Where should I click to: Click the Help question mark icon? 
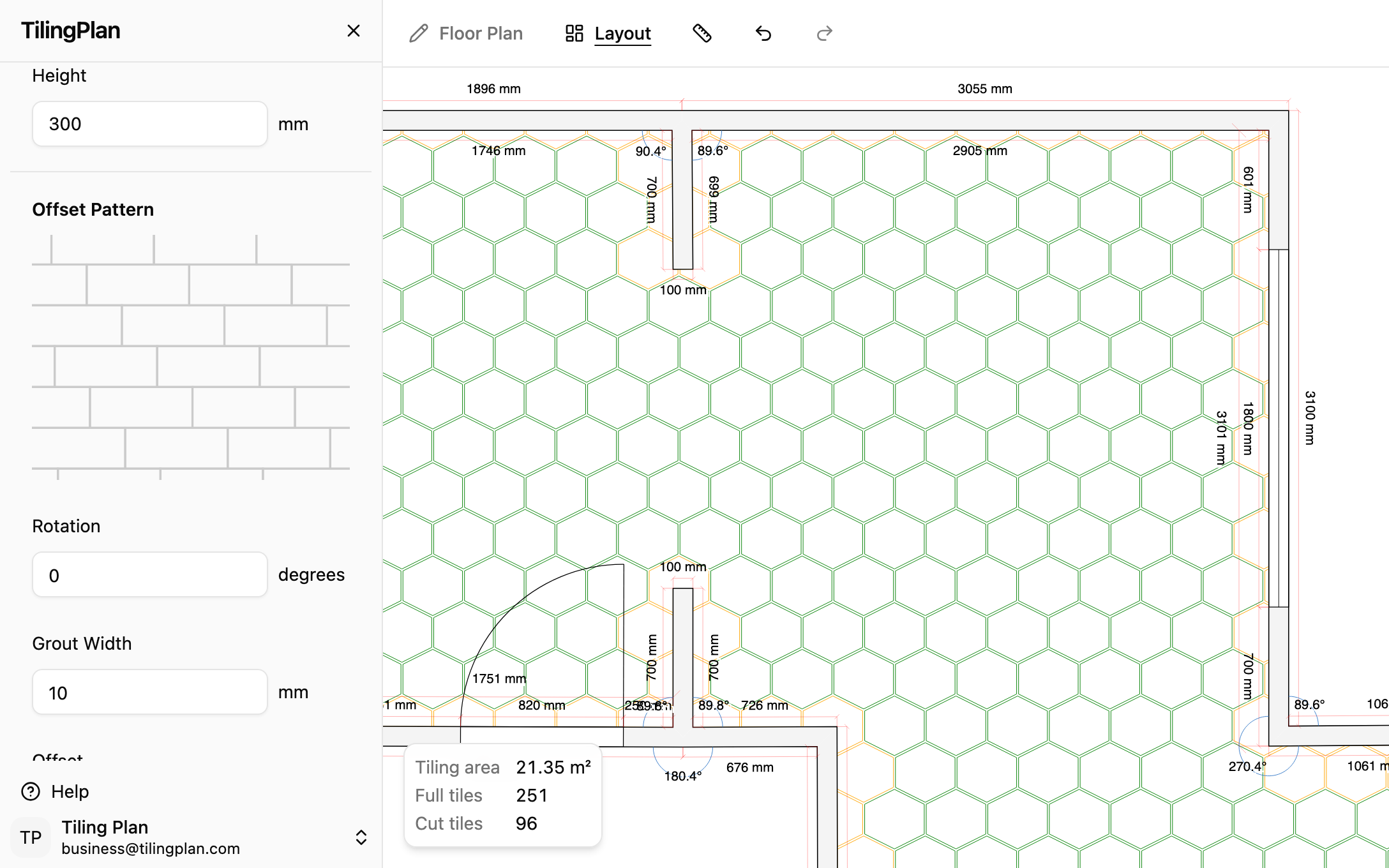coord(31,791)
